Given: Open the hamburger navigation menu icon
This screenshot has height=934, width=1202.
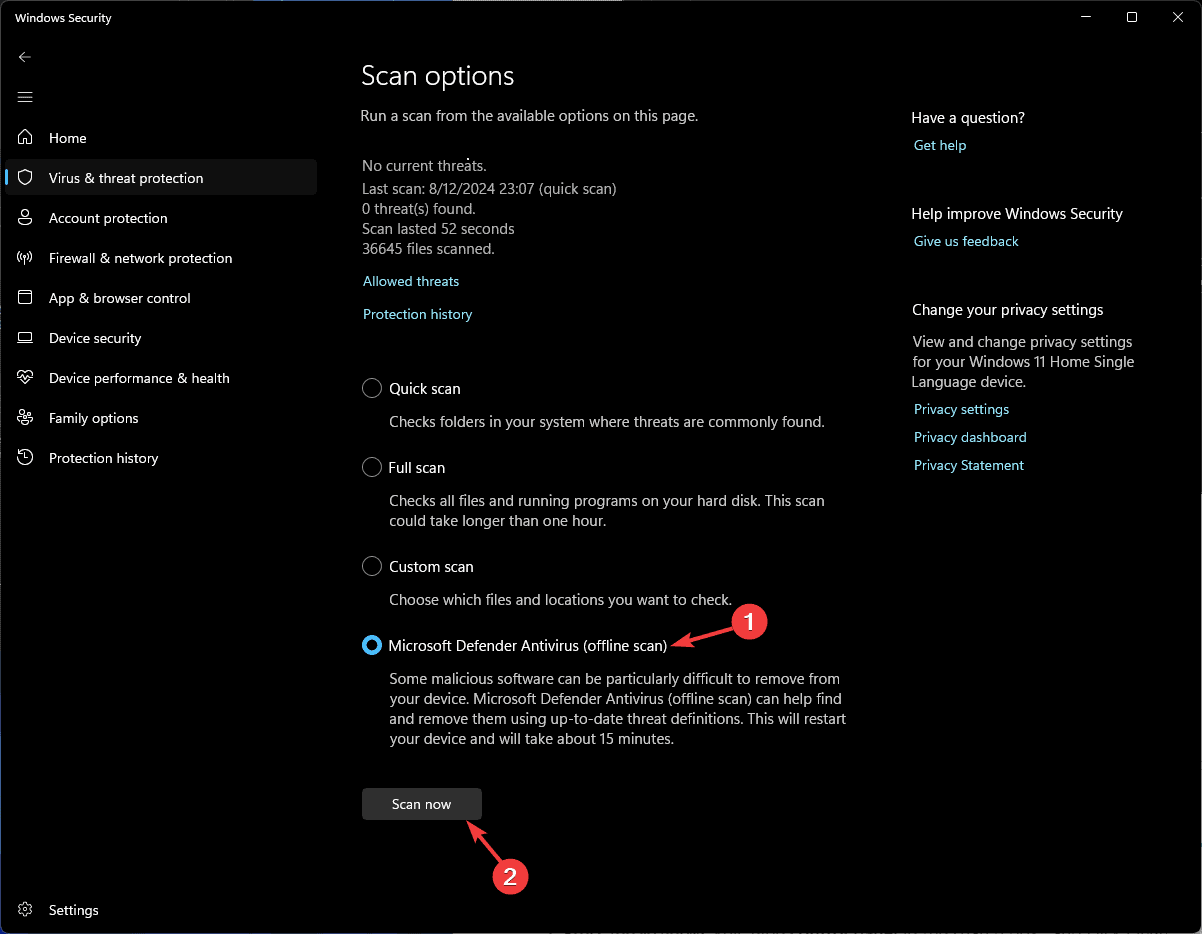Looking at the screenshot, I should pyautogui.click(x=25, y=97).
